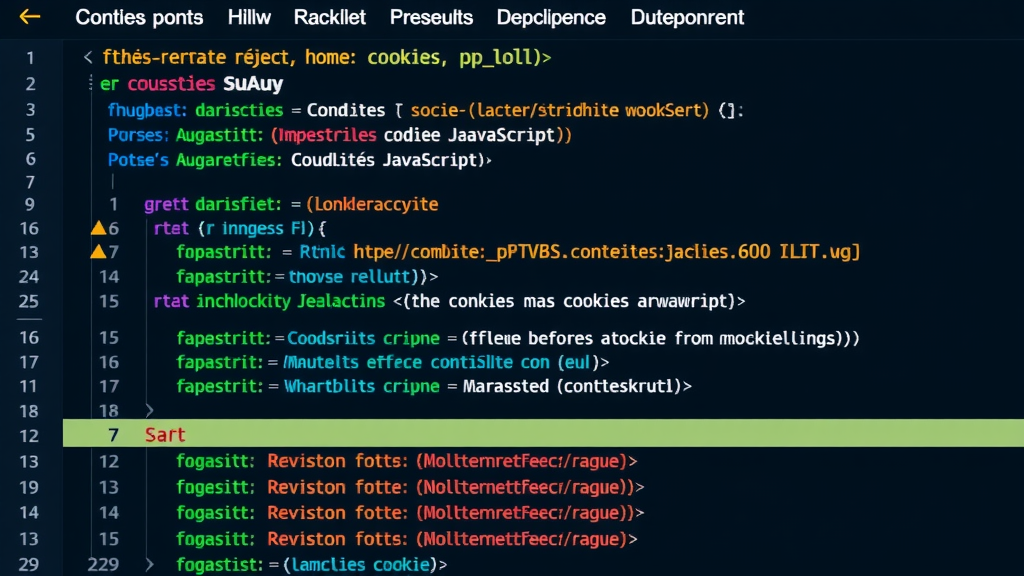Open the "Depclipence" menu
Screen dimensions: 1024x576
550,17
